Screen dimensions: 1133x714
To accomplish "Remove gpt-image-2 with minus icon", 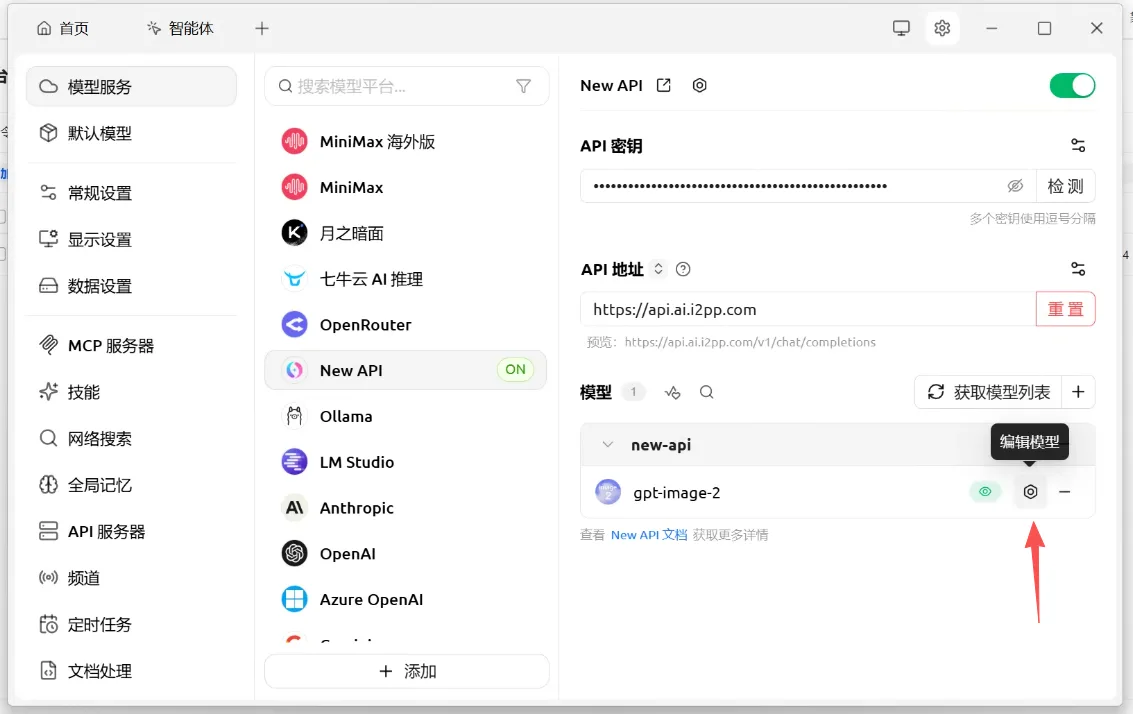I will (x=1064, y=492).
